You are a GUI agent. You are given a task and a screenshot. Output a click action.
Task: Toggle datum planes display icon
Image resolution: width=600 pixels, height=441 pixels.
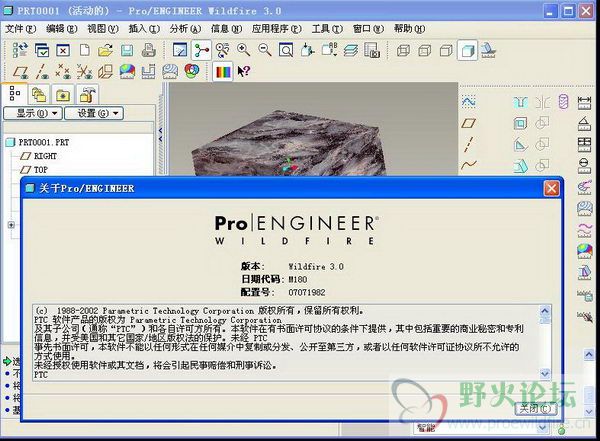[x=21, y=72]
